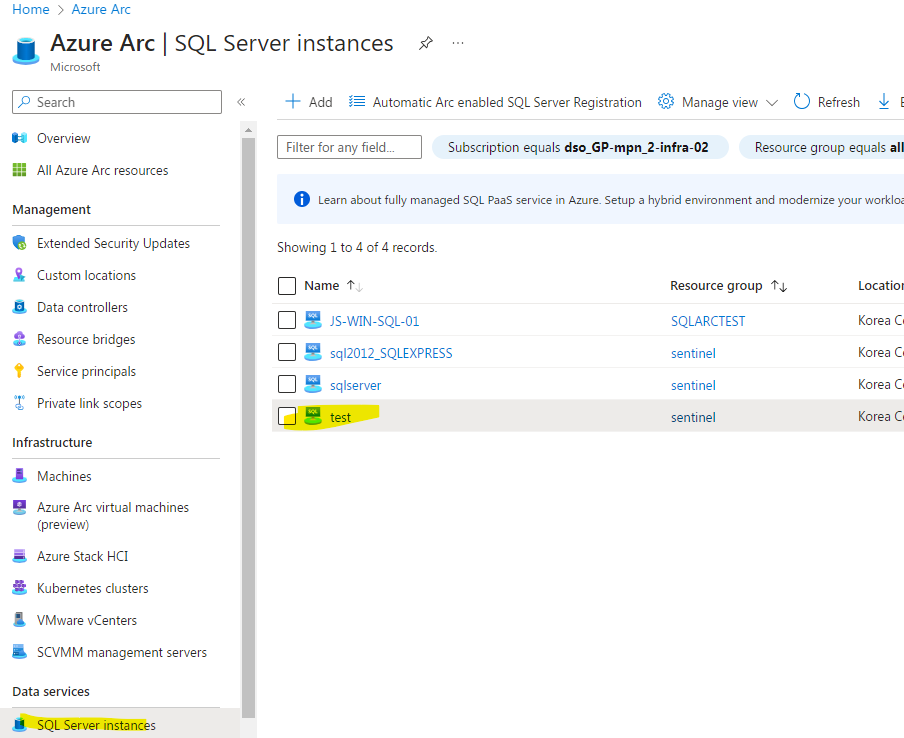
Task: Click the Azure Arc logo icon by the title
Action: click(x=27, y=51)
